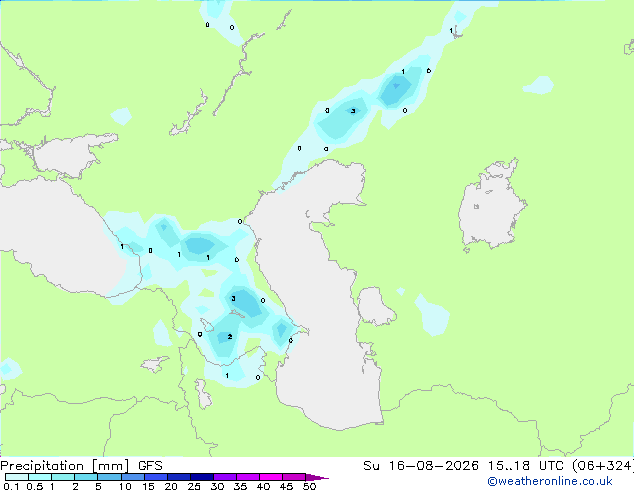Click the 'Precipitation [mm]' title text
The height and width of the screenshot is (490, 634).
65,466
